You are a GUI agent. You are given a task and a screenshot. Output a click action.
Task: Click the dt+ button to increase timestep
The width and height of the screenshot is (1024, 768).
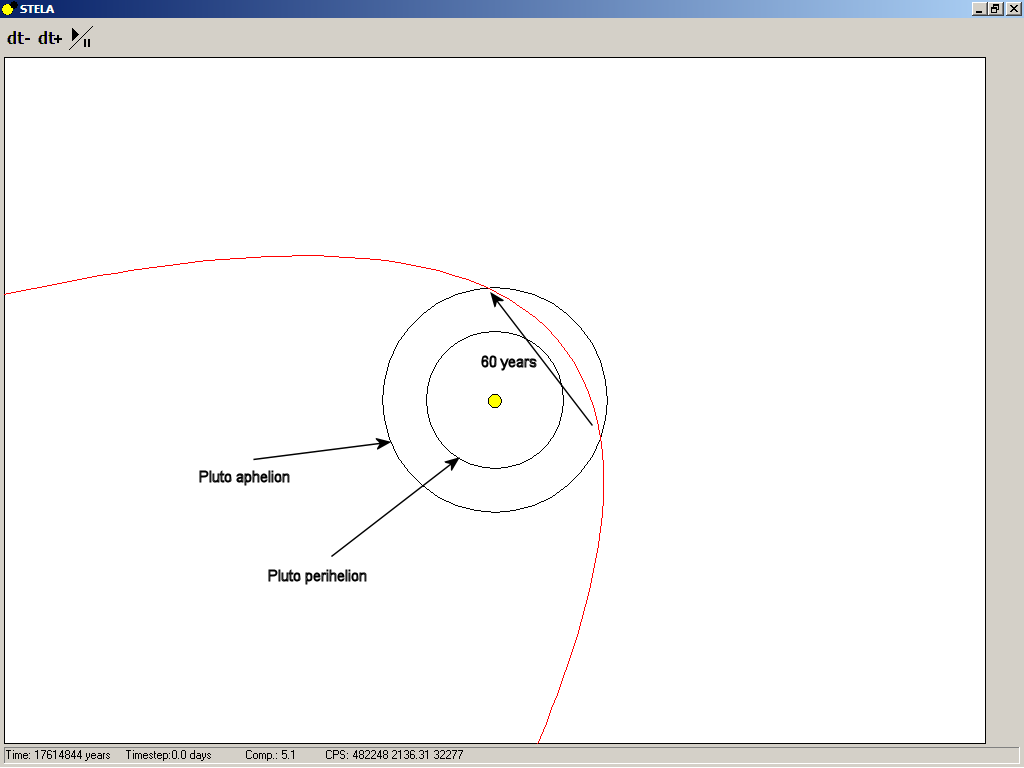(x=50, y=39)
